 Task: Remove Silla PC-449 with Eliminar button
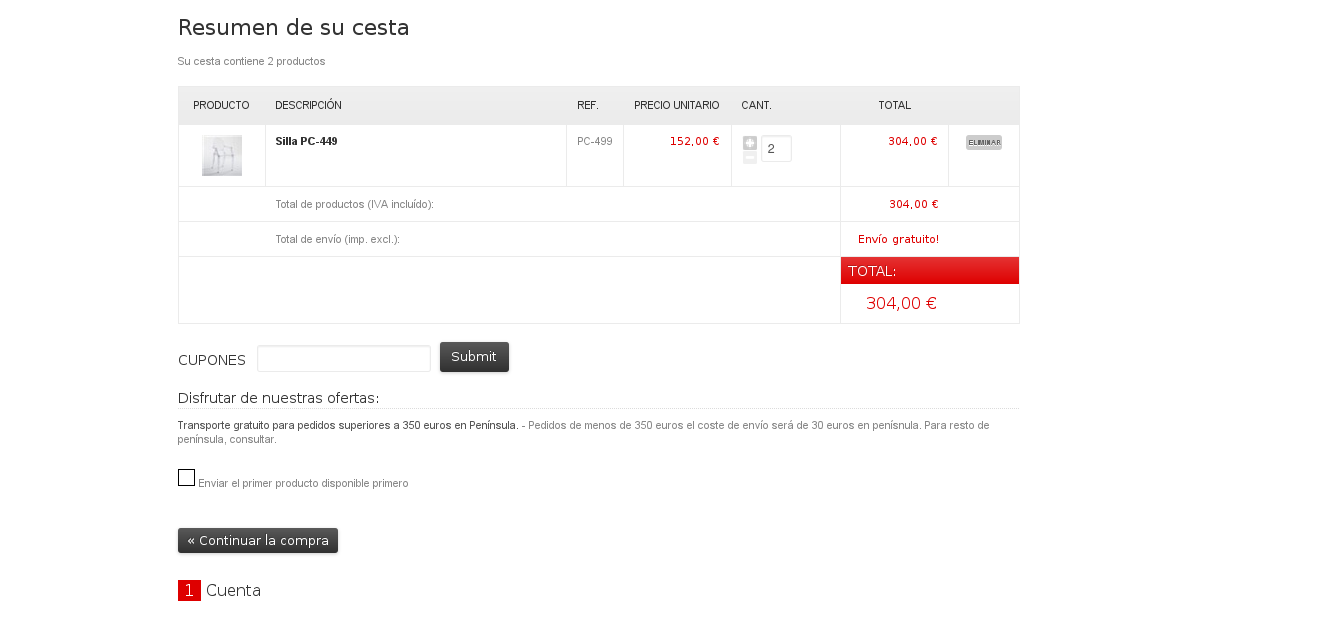(x=983, y=142)
